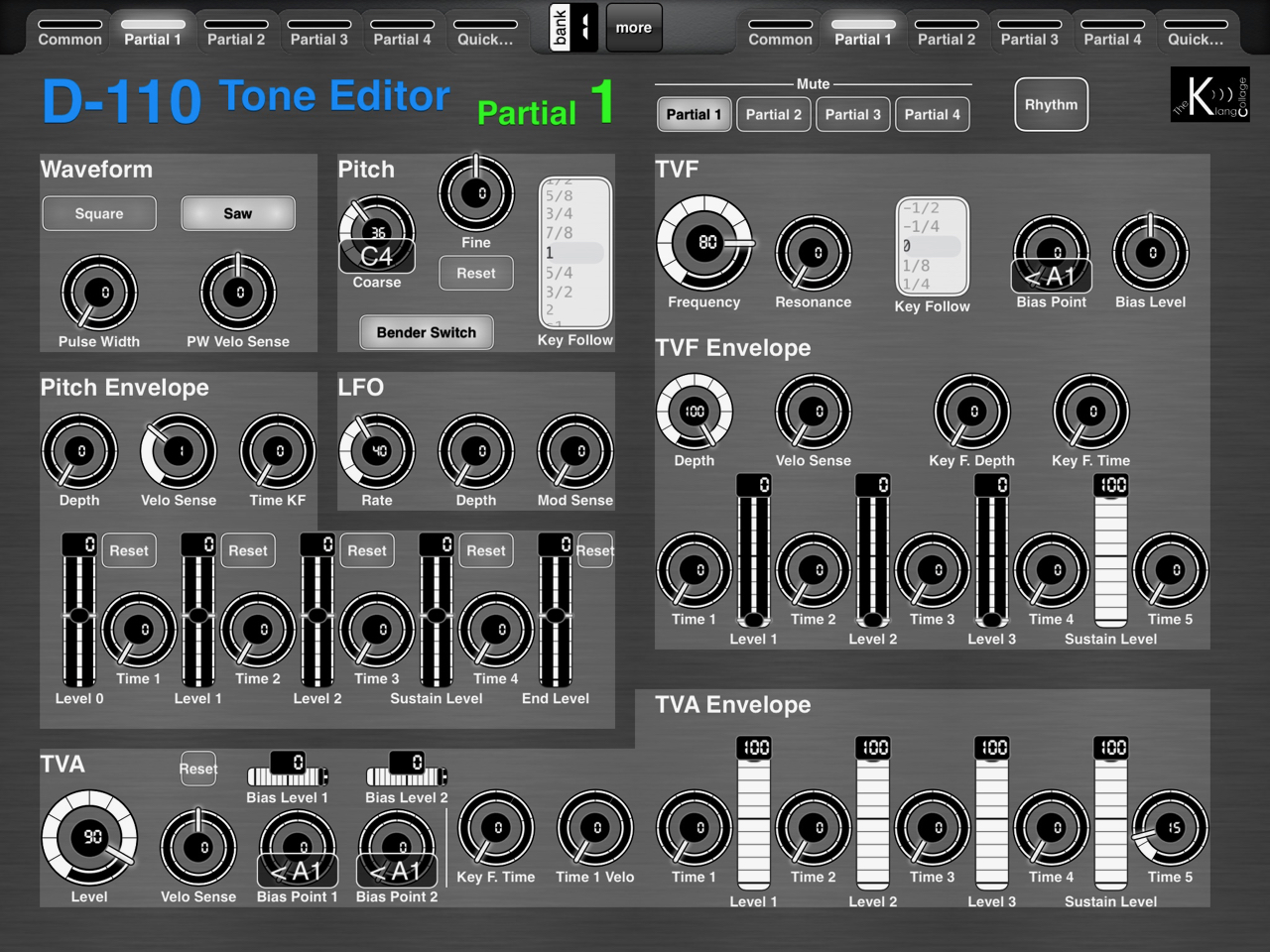This screenshot has width=1270, height=952.
Task: Click the more button
Action: click(633, 28)
